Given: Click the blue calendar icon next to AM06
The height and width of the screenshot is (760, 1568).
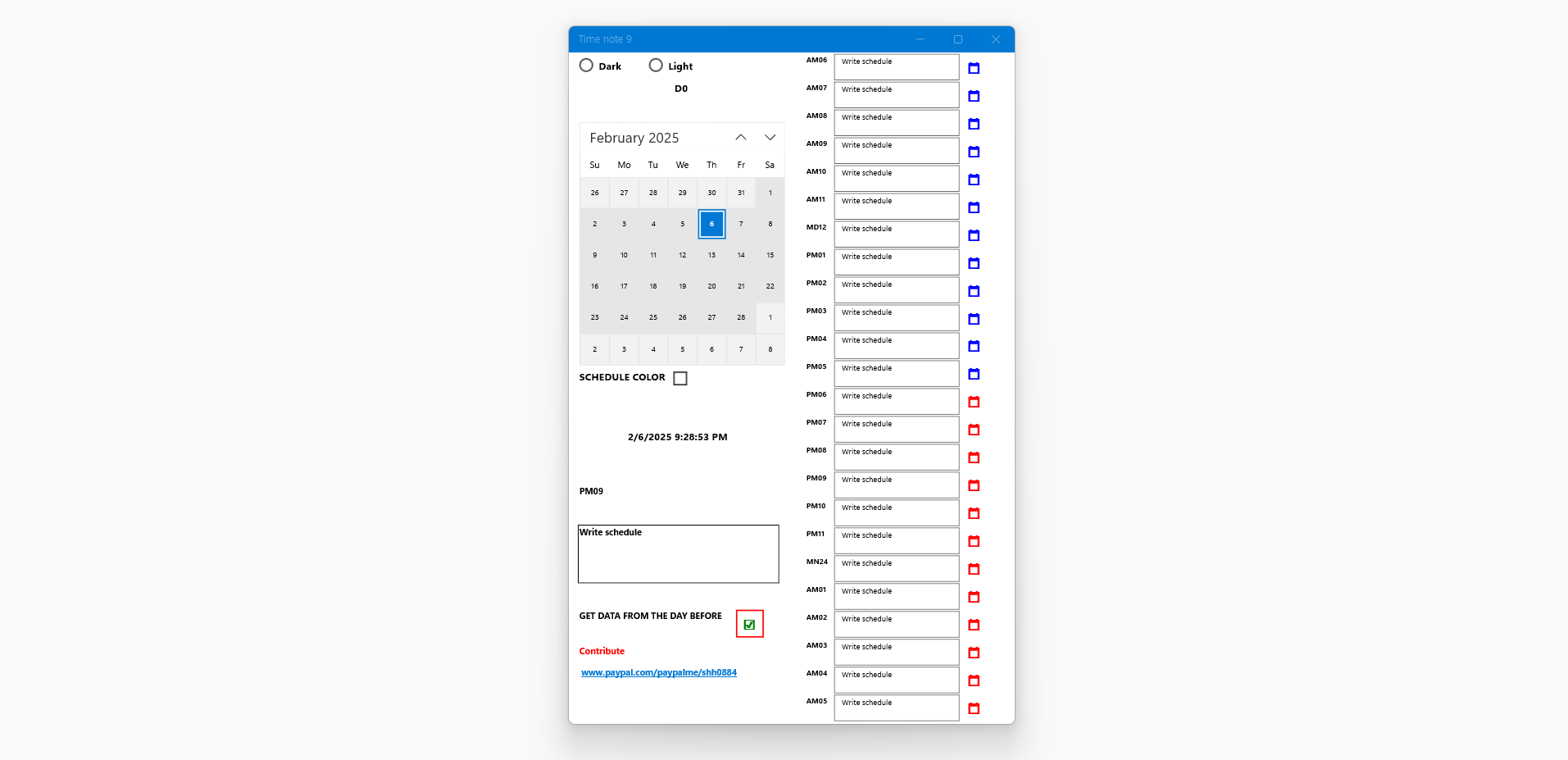Looking at the screenshot, I should tap(974, 68).
